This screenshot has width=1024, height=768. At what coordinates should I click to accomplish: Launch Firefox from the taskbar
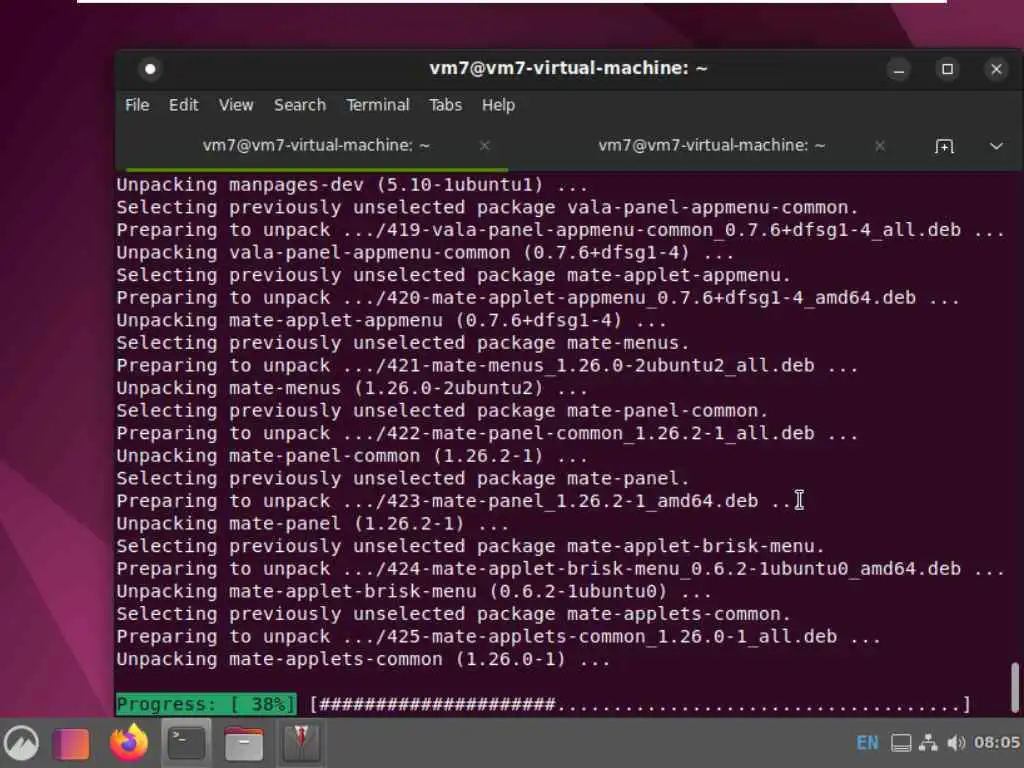click(x=128, y=743)
